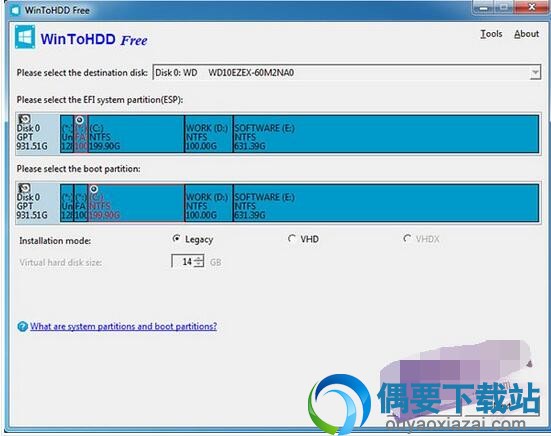Screen dimensions: 551x436
Task: Click the Disk 0 icon in boot section
Action: 24,188
